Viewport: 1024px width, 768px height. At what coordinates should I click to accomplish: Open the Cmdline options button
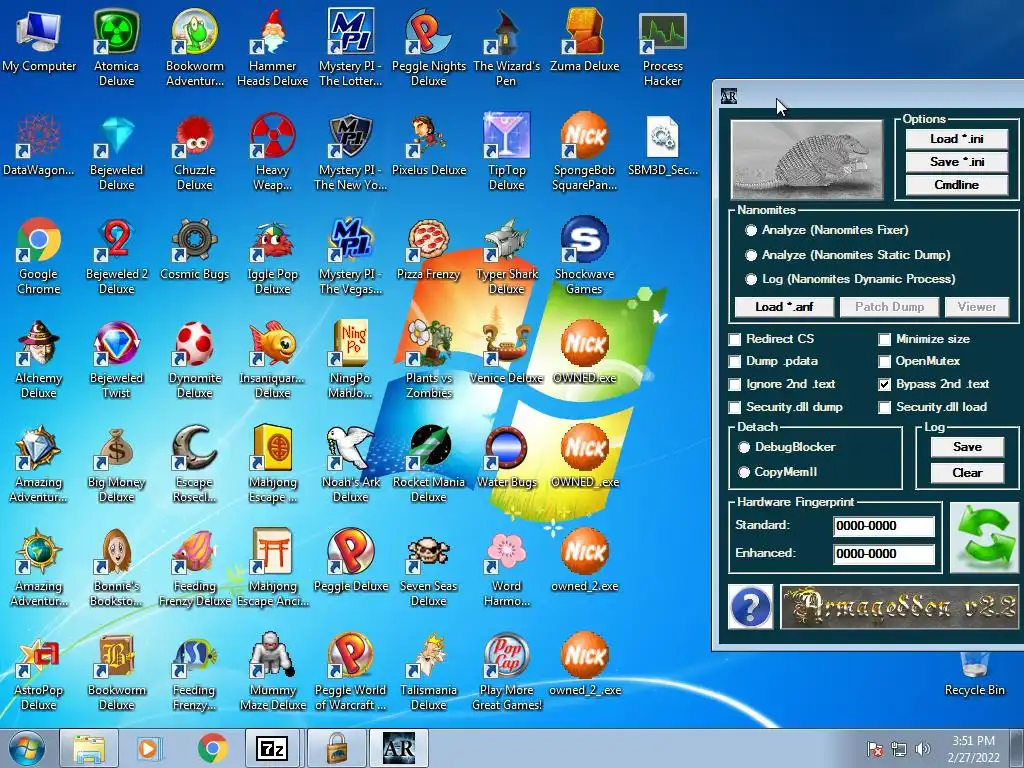click(x=956, y=184)
